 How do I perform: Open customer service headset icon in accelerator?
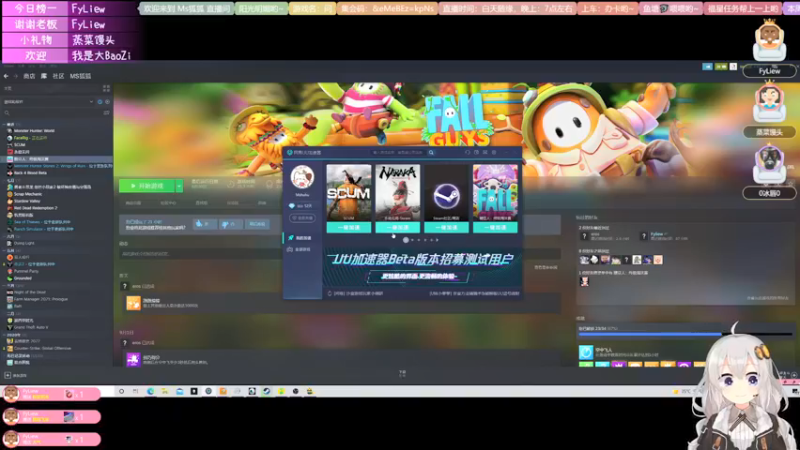467,152
